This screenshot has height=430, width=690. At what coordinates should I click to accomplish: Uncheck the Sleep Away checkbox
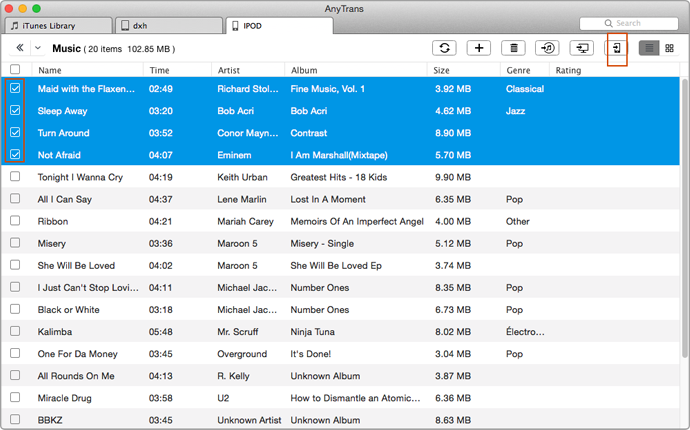pos(15,110)
